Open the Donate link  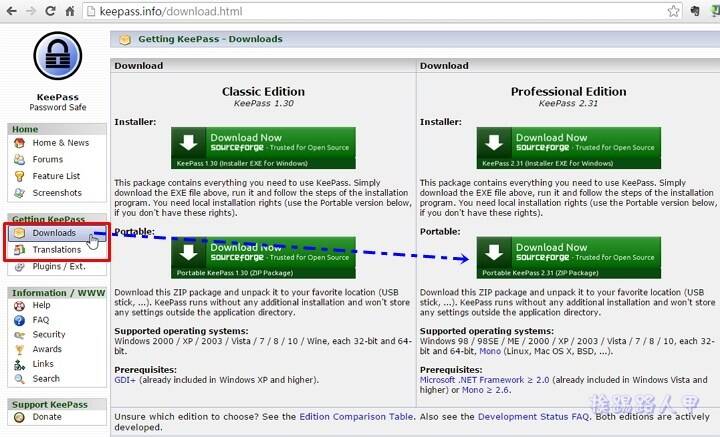coord(47,417)
